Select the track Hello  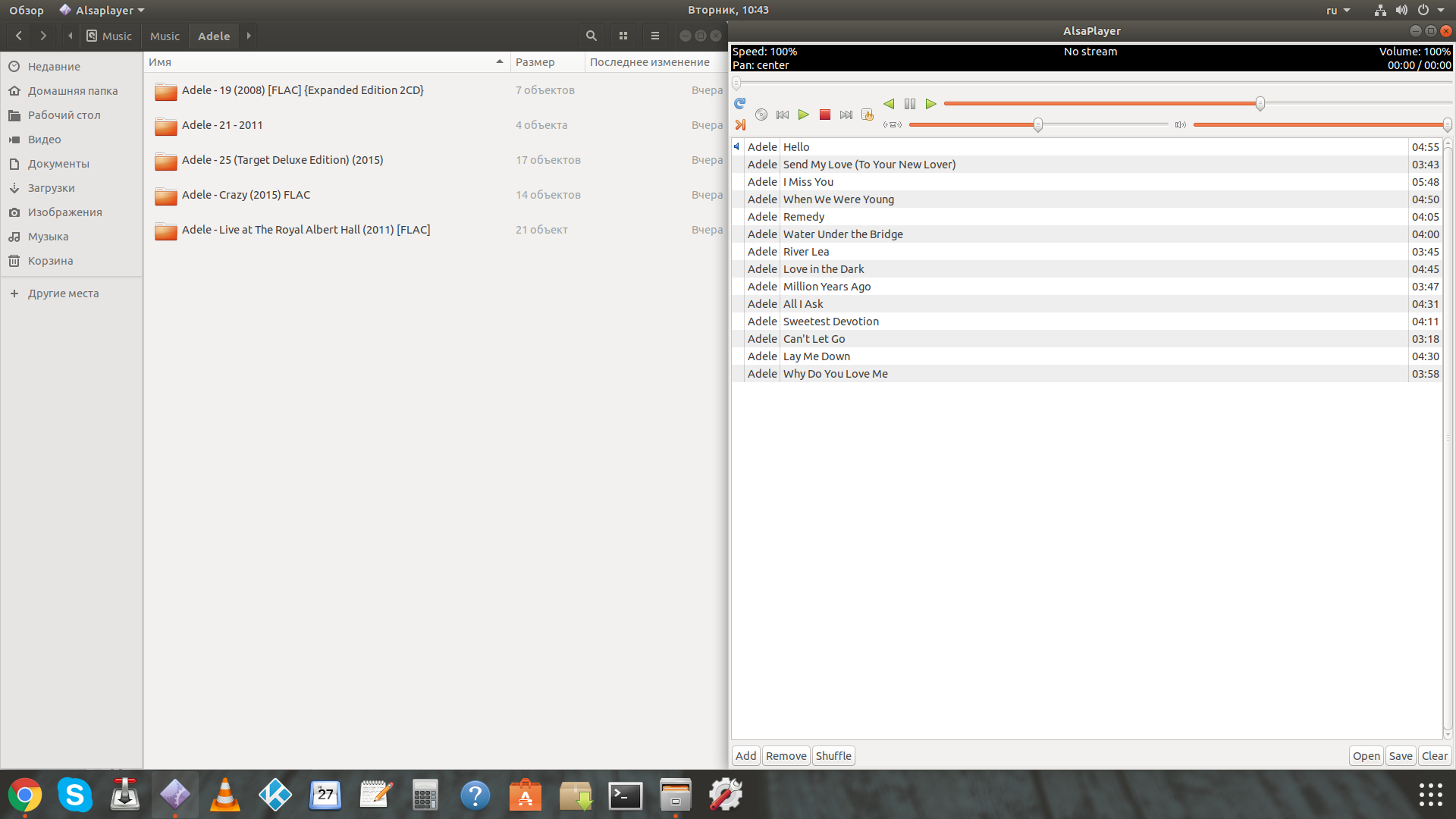[1086, 147]
